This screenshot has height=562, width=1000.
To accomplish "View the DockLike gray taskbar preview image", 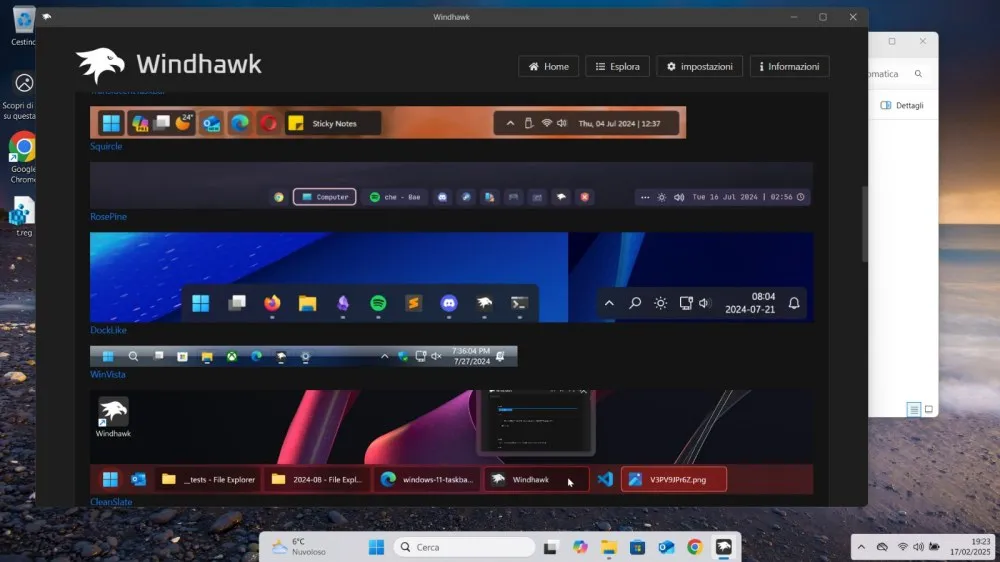I will click(x=304, y=356).
